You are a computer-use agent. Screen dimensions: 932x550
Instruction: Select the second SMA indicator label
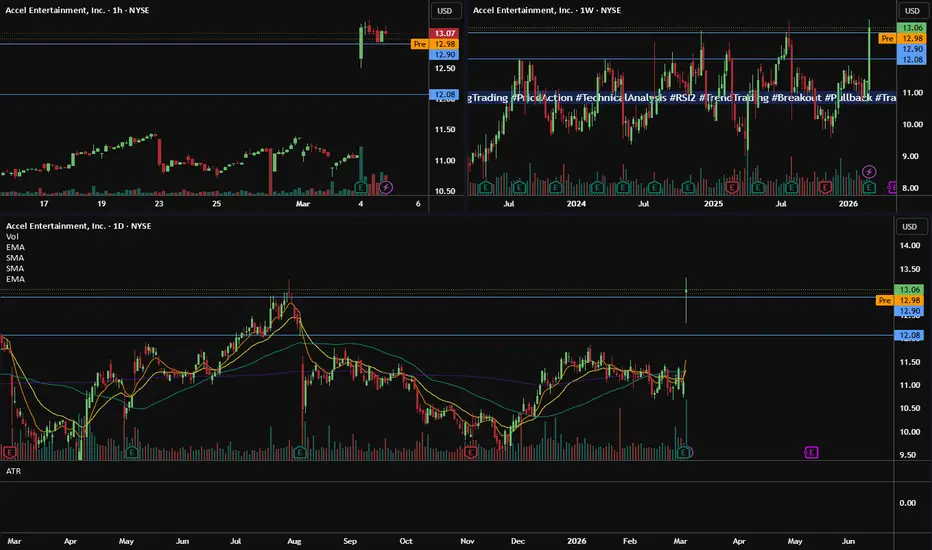click(x=15, y=269)
